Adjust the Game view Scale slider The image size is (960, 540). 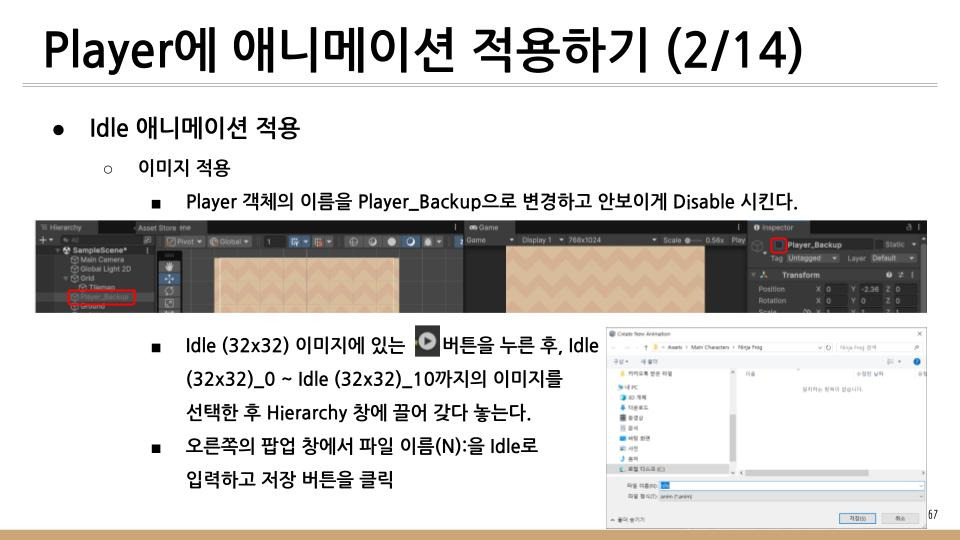[x=695, y=240]
